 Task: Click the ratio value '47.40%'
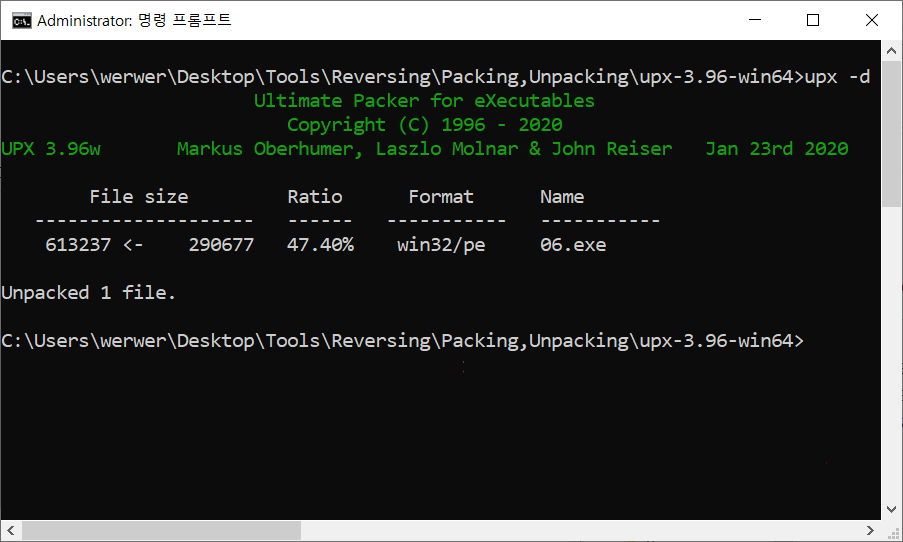(x=320, y=245)
